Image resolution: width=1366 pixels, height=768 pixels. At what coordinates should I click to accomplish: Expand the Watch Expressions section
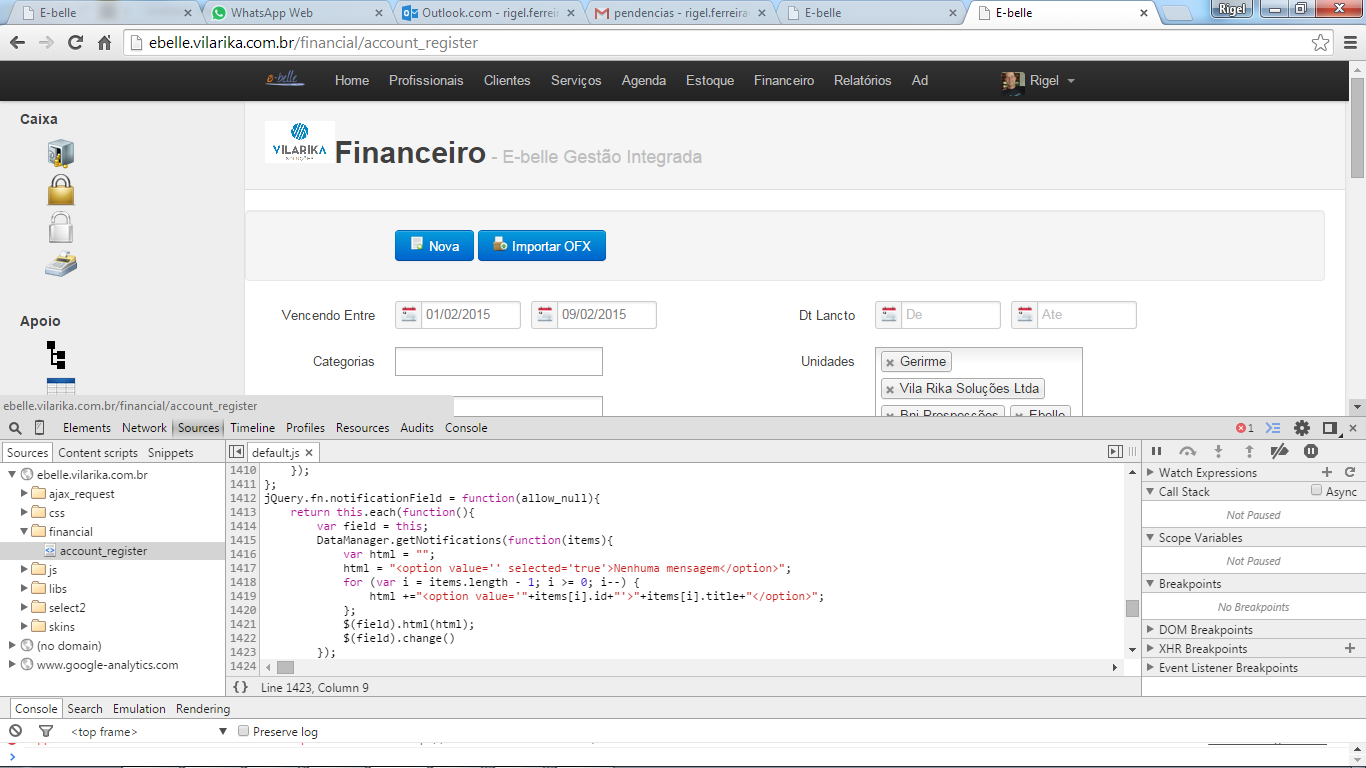click(1150, 473)
